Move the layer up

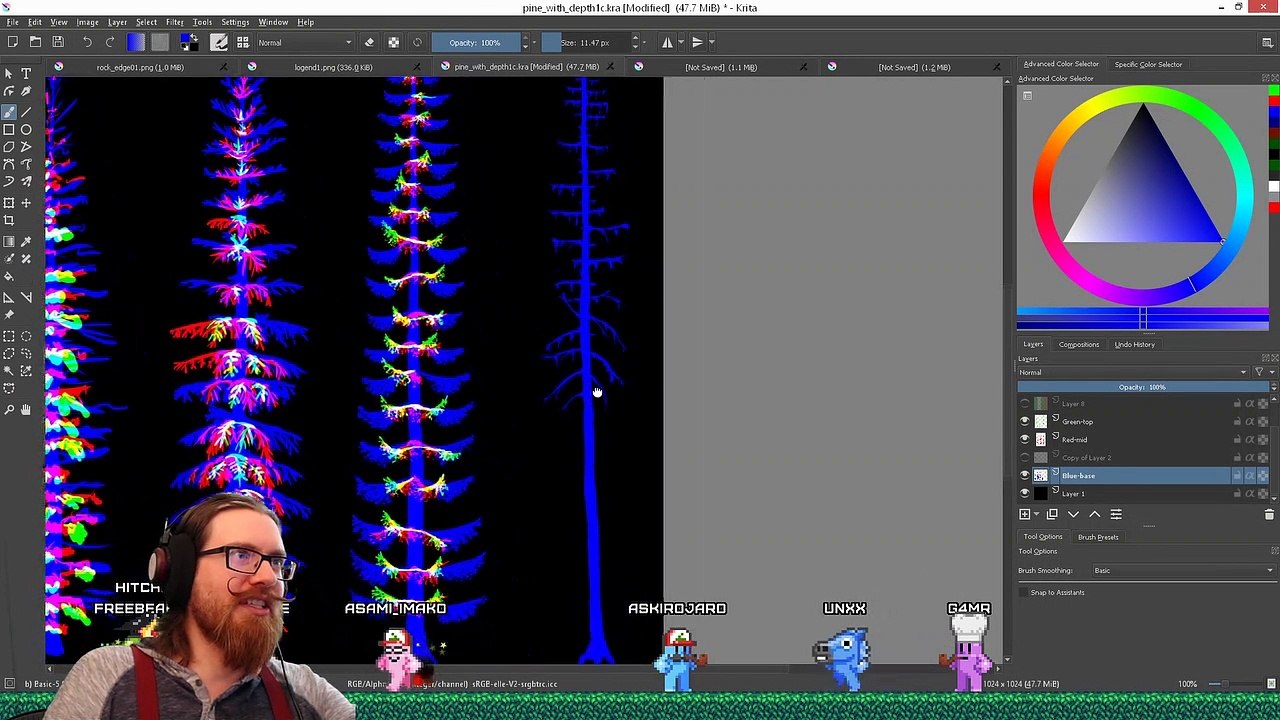[x=1095, y=514]
